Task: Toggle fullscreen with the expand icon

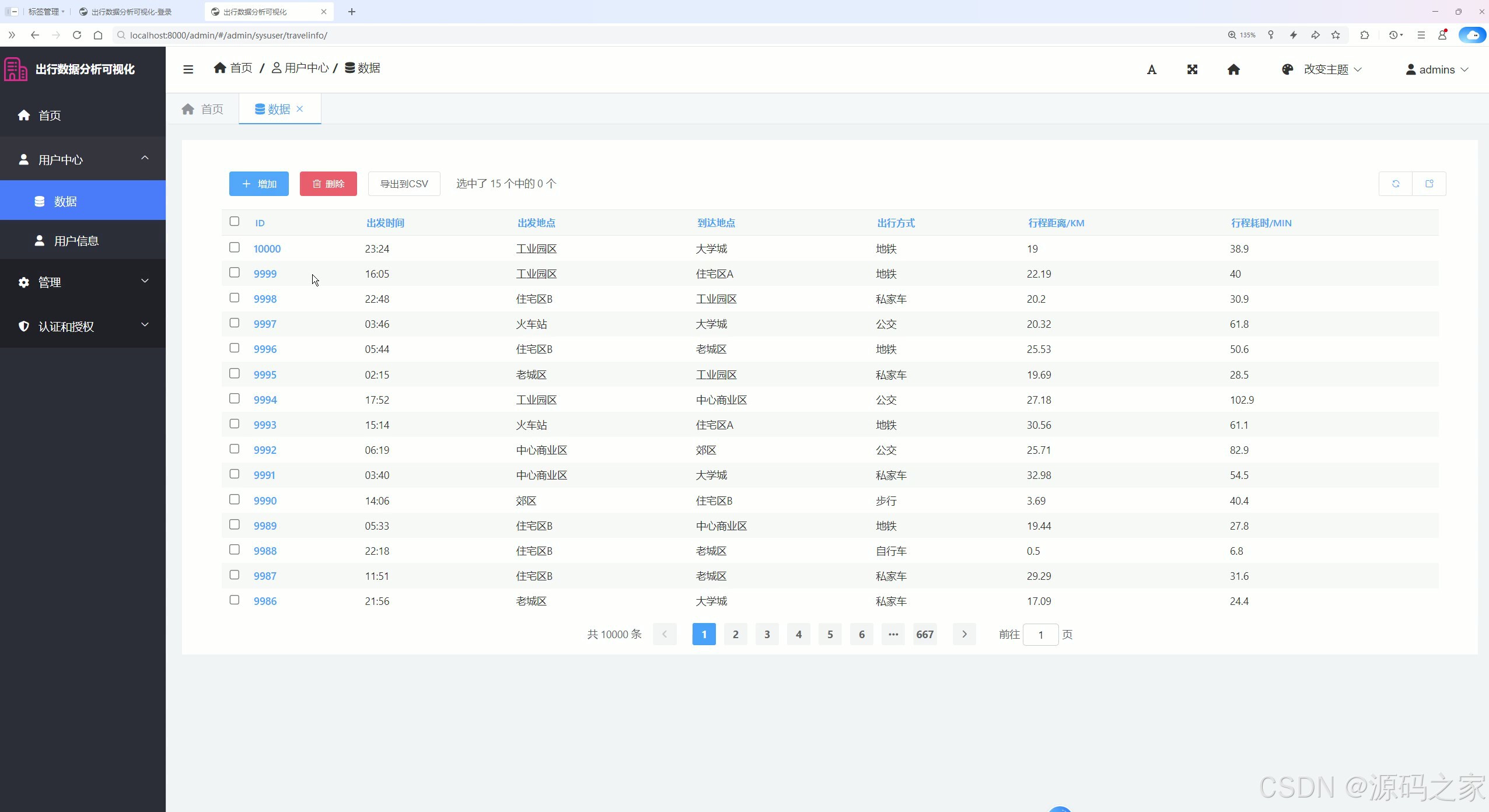Action: click(x=1192, y=69)
